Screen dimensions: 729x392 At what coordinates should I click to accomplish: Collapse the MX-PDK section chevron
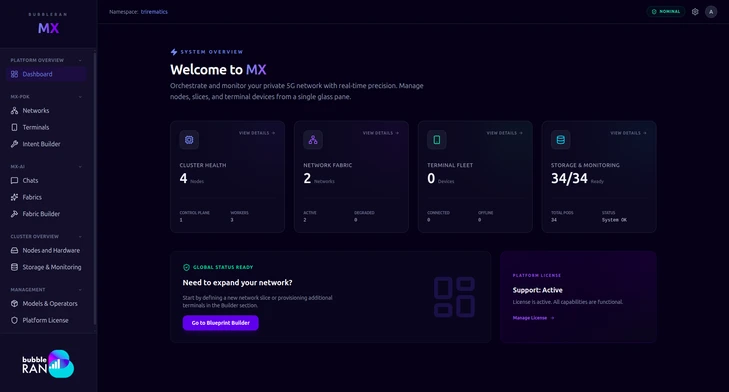80,97
